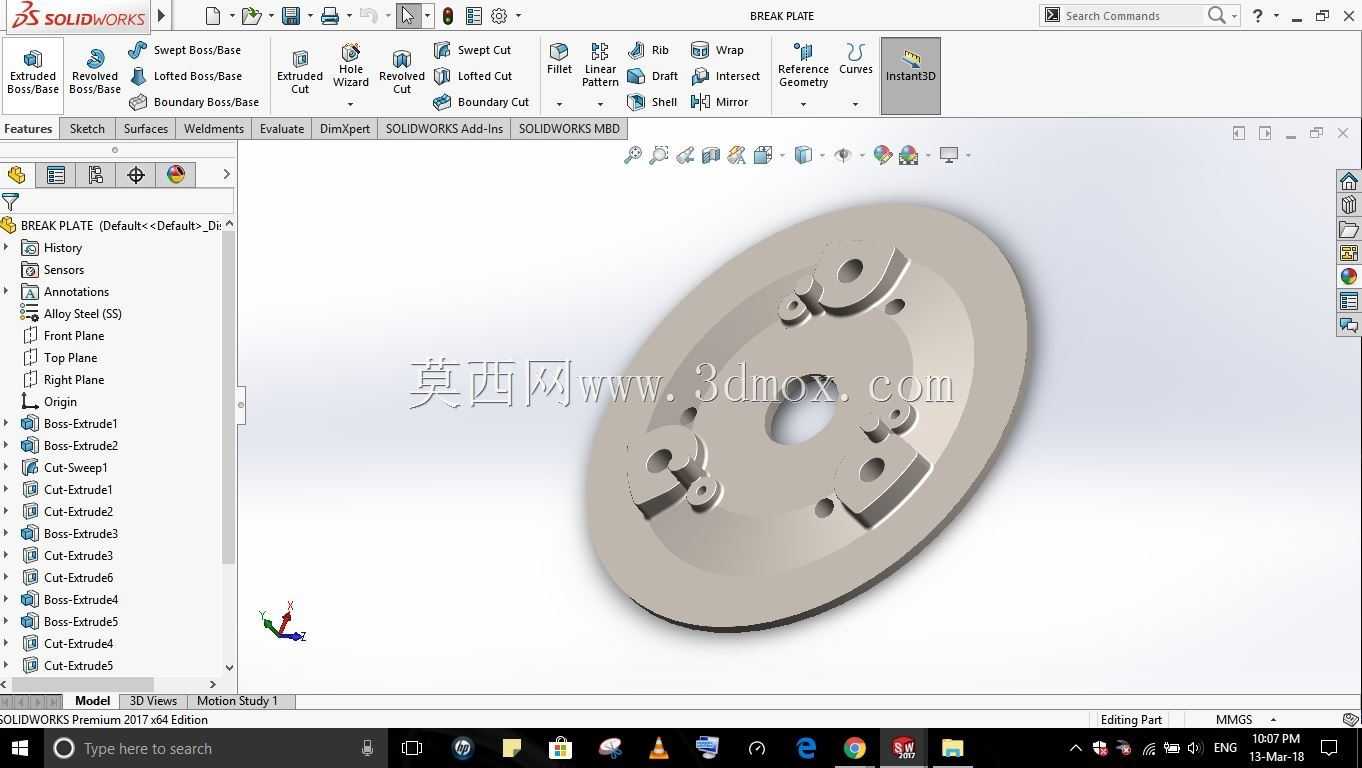1362x768 pixels.
Task: Start a Boundary Cut feature
Action: [x=481, y=102]
